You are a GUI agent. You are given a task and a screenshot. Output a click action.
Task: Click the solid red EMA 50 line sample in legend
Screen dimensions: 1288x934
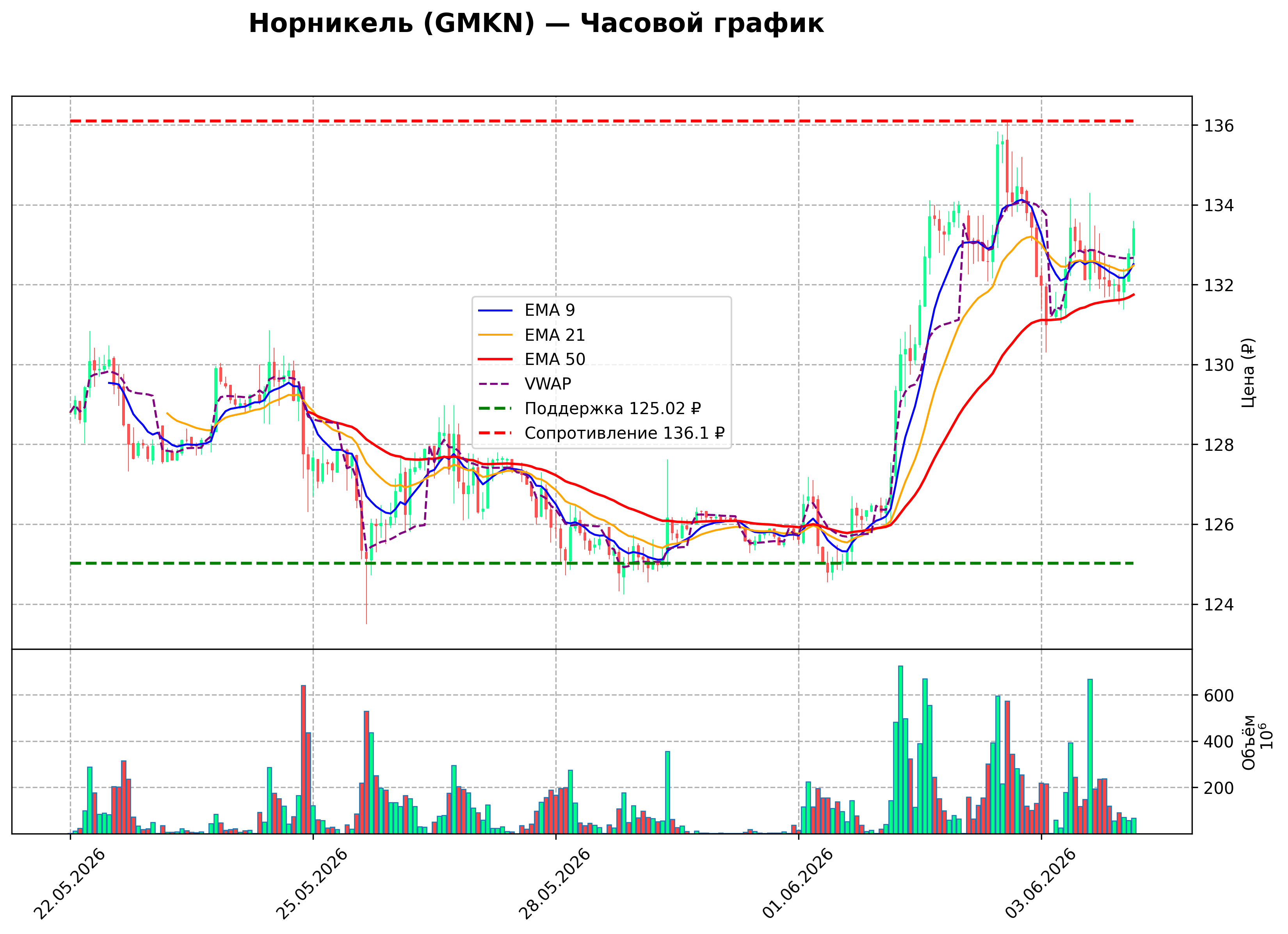[x=495, y=359]
